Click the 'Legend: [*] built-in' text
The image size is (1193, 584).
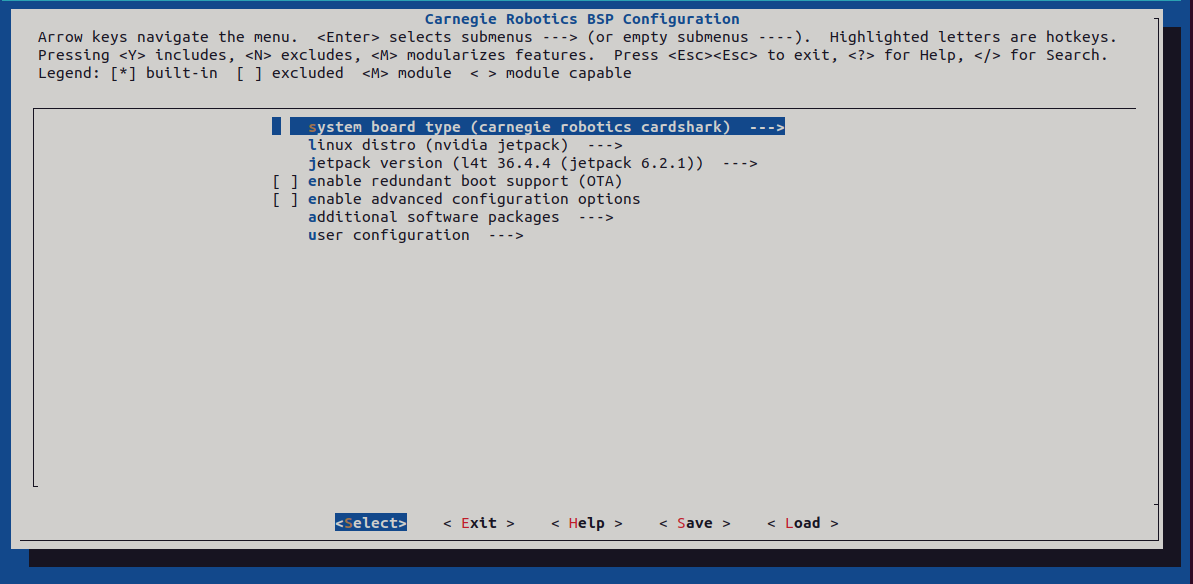coord(128,74)
